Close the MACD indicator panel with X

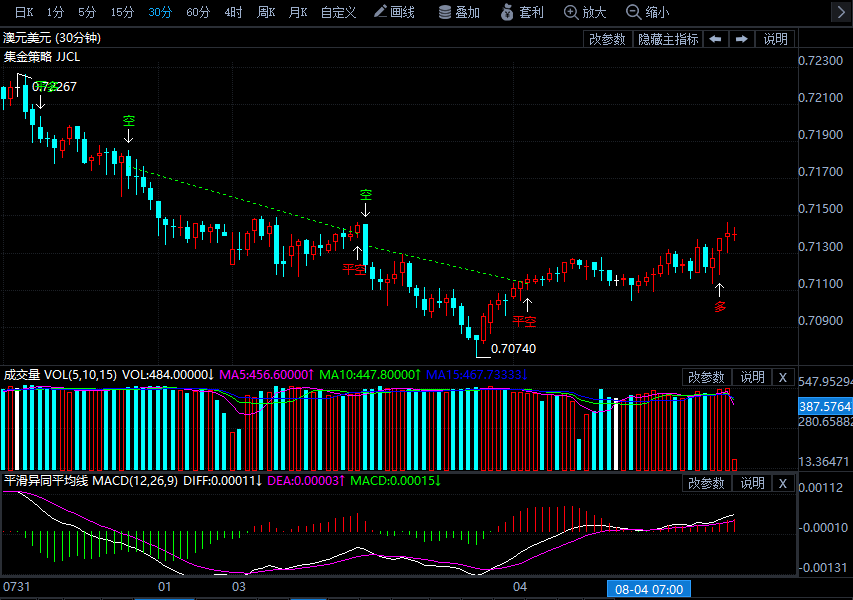pos(783,483)
